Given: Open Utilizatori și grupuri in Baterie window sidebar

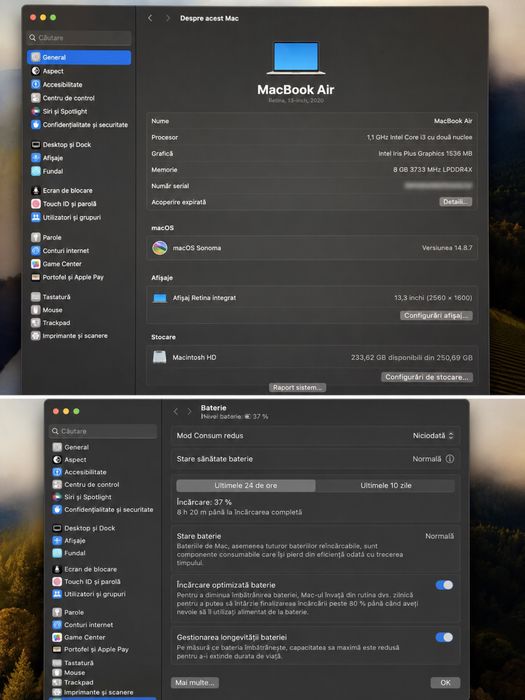Looking at the screenshot, I should 89,594.
